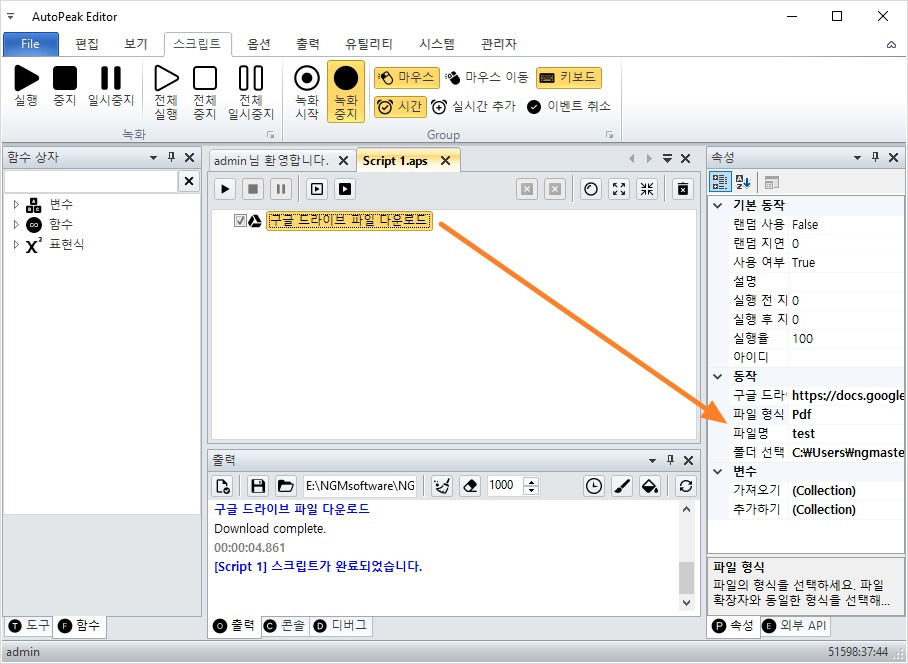
Task: Expand the 함수 tree node
Action: (x=16, y=224)
